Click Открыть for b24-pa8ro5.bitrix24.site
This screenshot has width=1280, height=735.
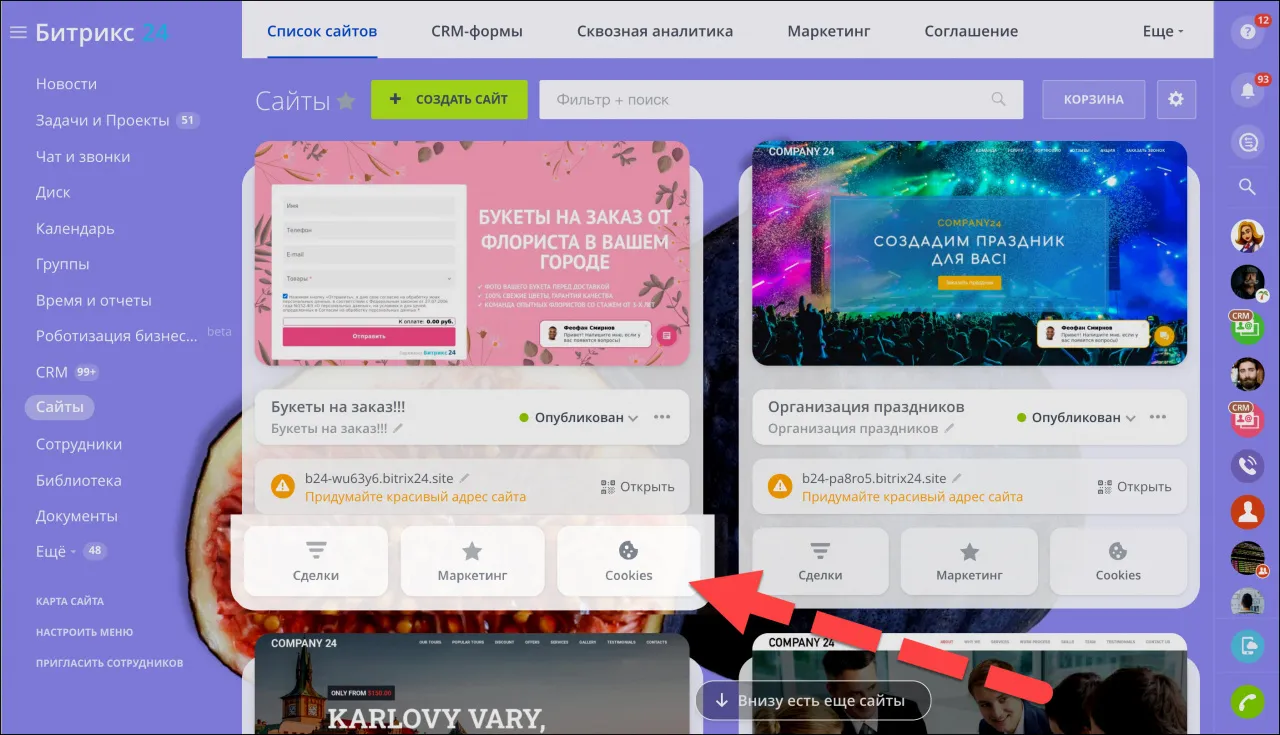pyautogui.click(x=1135, y=487)
